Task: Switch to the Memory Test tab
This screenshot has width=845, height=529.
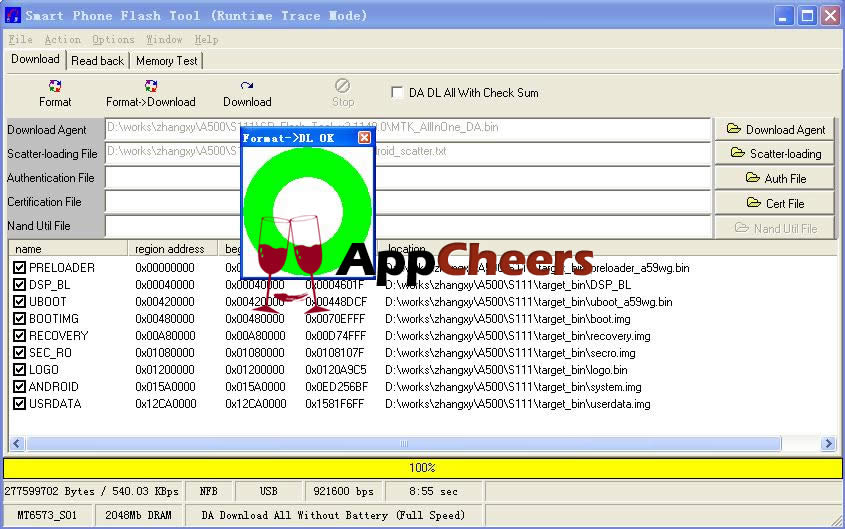Action: coord(167,61)
